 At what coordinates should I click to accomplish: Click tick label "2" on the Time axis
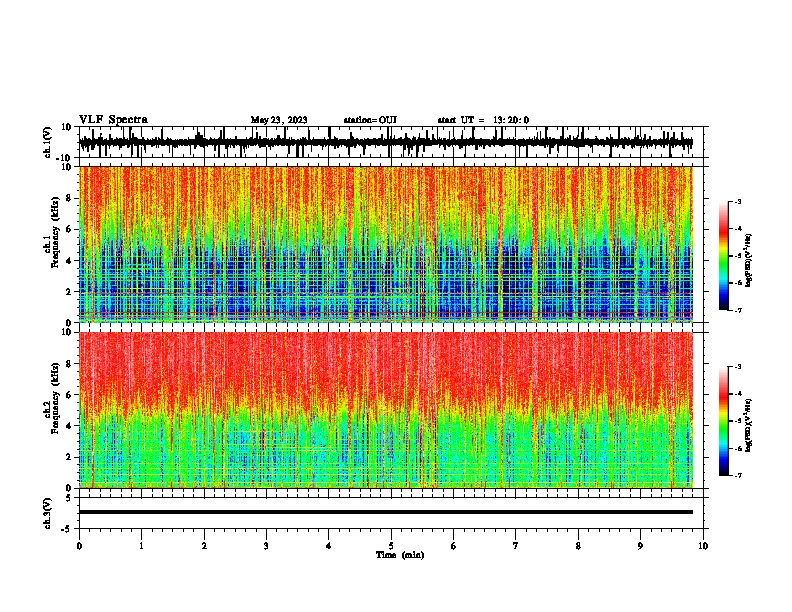204,546
